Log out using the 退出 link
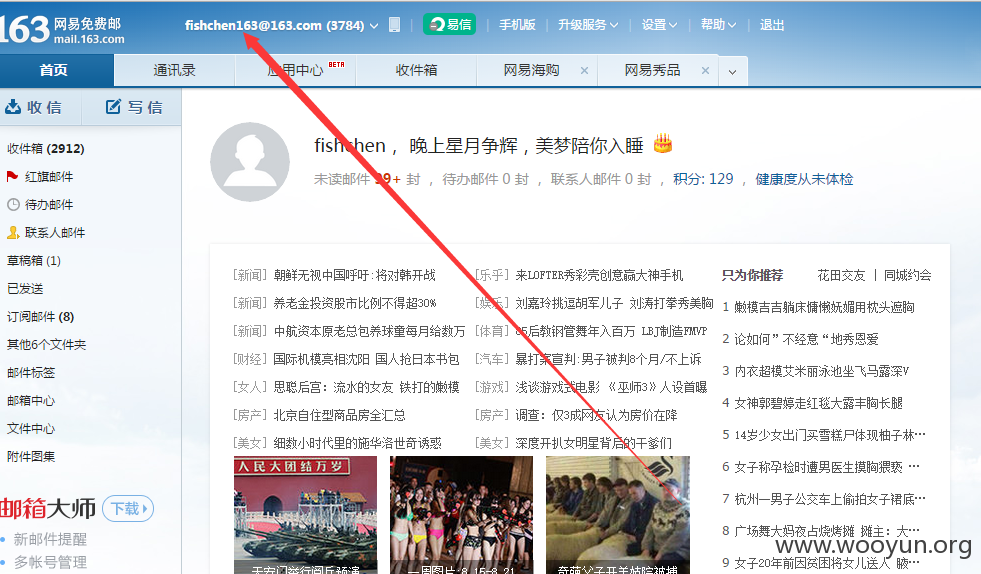 771,24
